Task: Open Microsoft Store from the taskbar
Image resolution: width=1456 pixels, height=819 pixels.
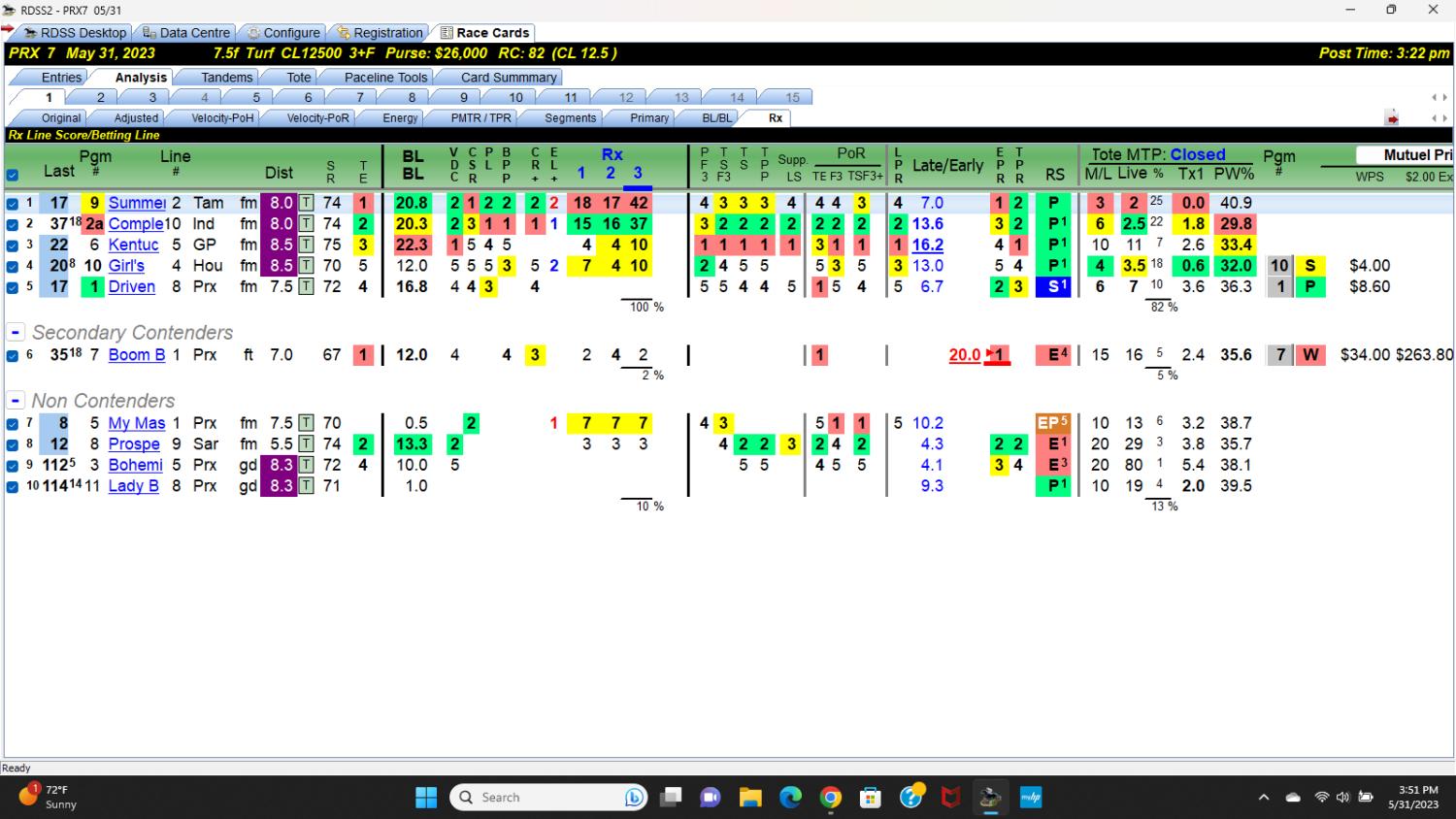Action: point(871,798)
